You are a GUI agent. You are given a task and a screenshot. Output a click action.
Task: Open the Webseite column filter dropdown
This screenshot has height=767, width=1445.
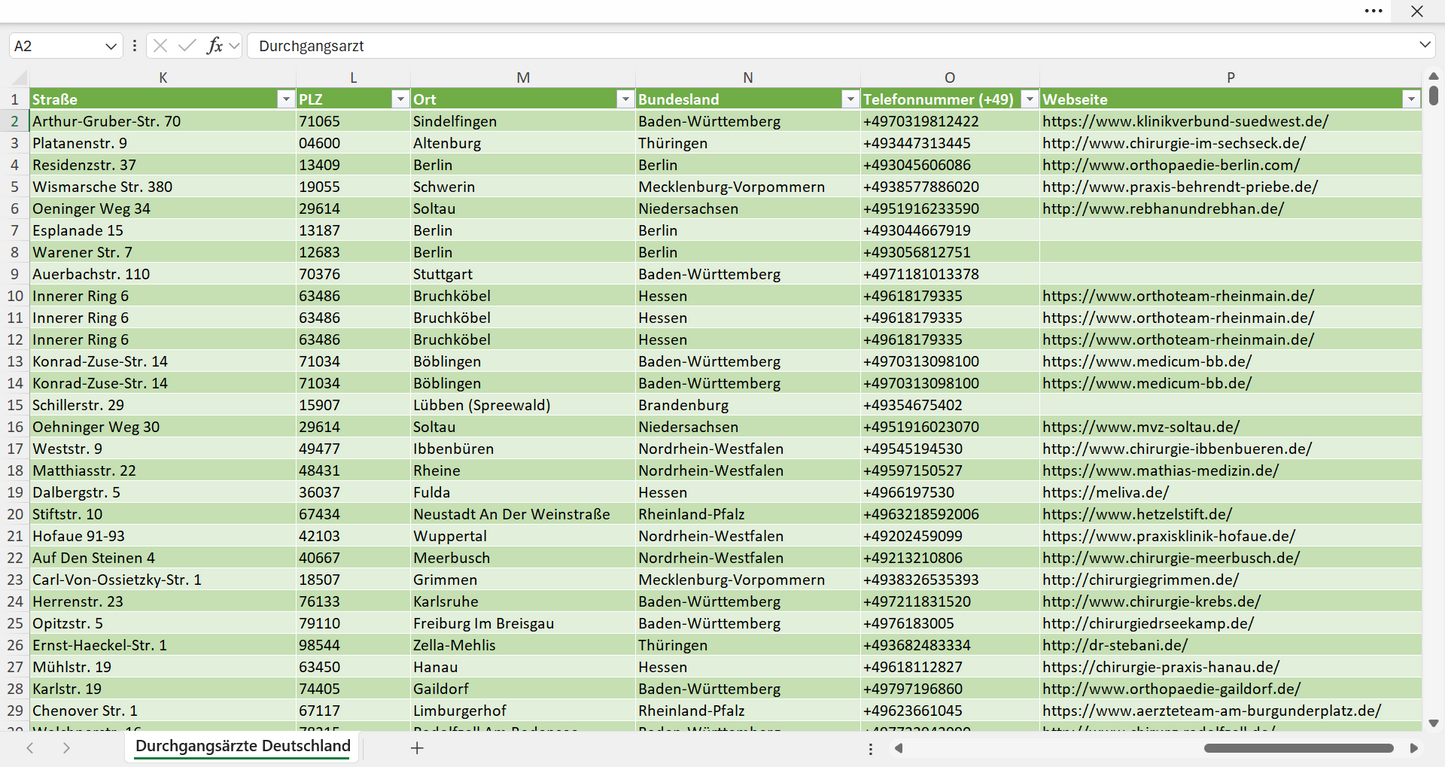click(1411, 99)
